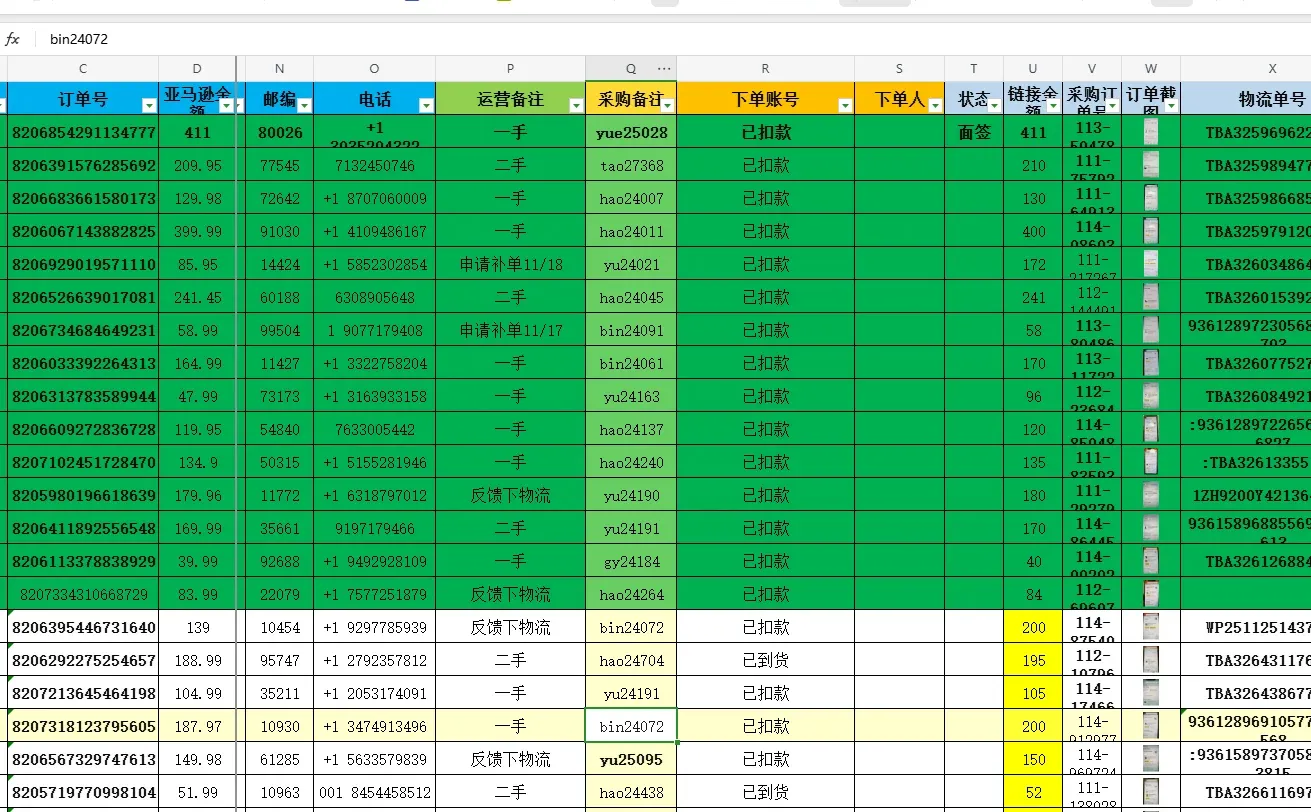This screenshot has height=812, width=1311.
Task: Open the 下单账号 column filter dropdown
Action: [x=845, y=105]
